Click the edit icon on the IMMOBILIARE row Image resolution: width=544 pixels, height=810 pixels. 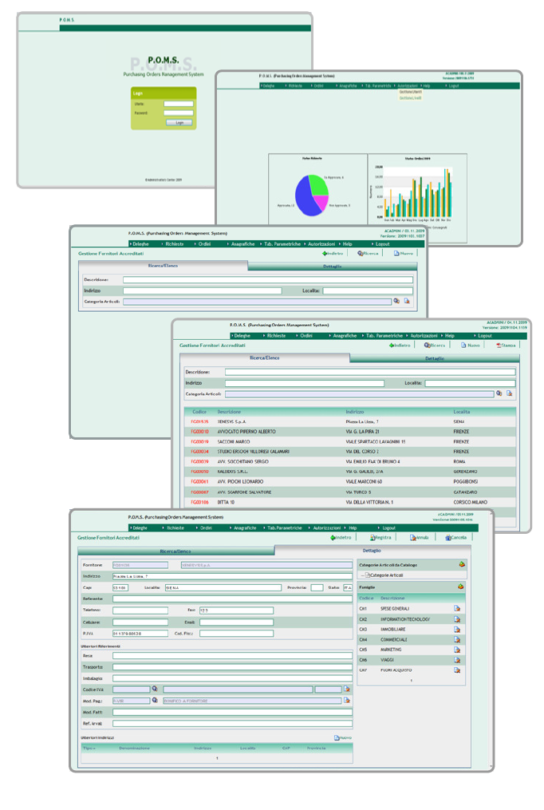point(457,629)
